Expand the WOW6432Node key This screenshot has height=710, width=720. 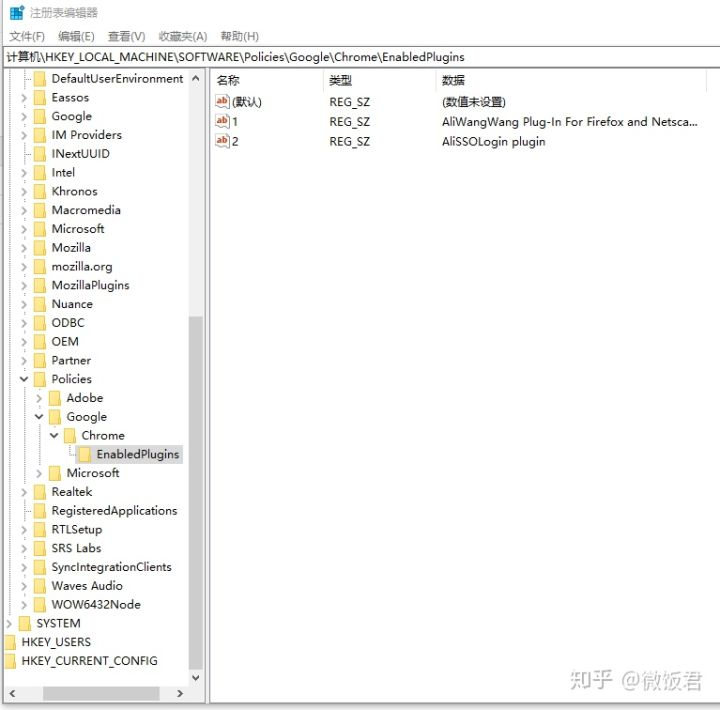coord(24,604)
